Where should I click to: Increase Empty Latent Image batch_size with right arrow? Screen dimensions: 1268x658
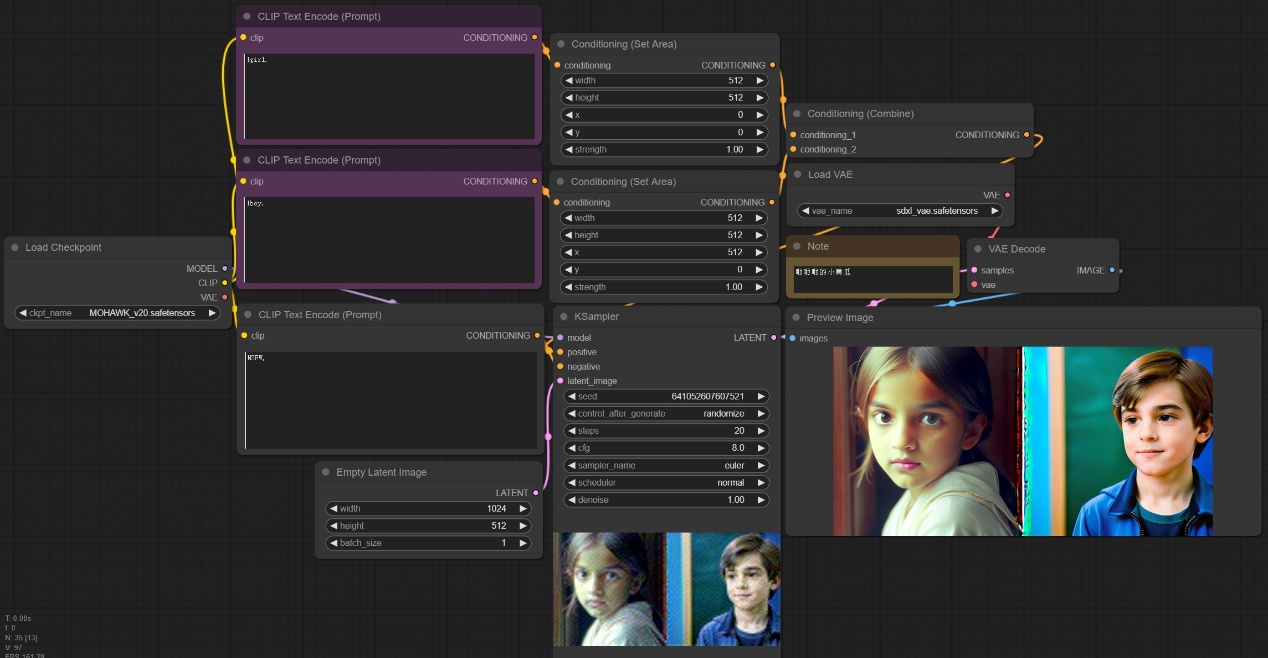click(522, 543)
